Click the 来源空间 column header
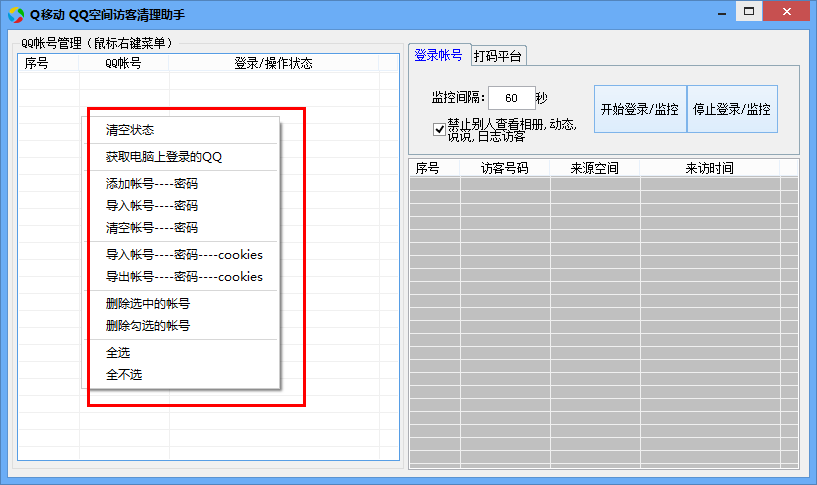 click(x=595, y=168)
